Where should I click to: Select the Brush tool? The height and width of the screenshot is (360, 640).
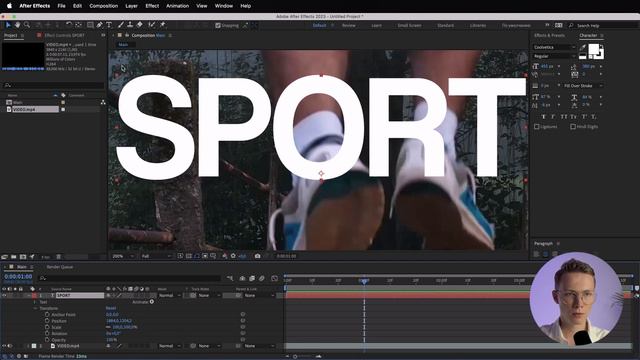click(121, 25)
